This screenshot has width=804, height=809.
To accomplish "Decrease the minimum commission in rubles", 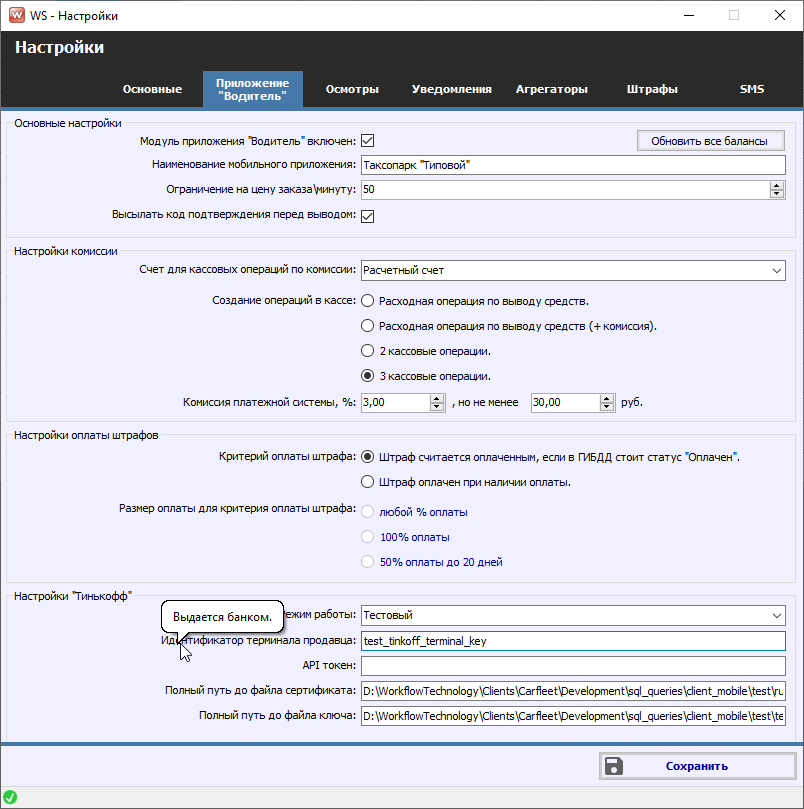I will [607, 407].
